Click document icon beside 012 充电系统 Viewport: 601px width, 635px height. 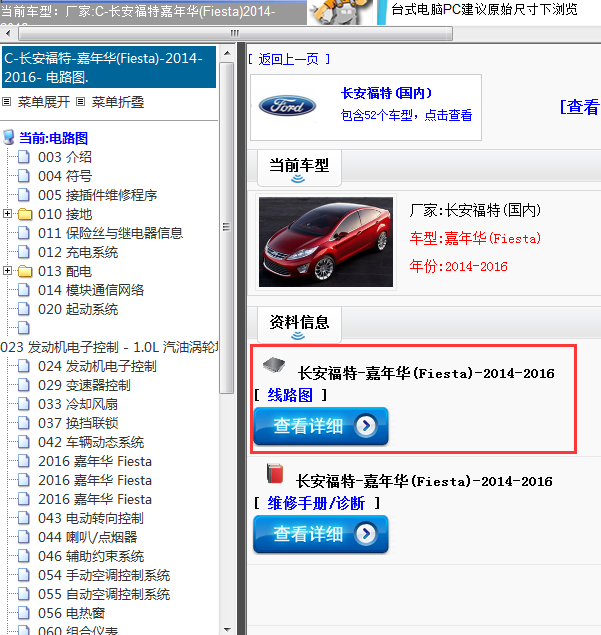[x=23, y=252]
